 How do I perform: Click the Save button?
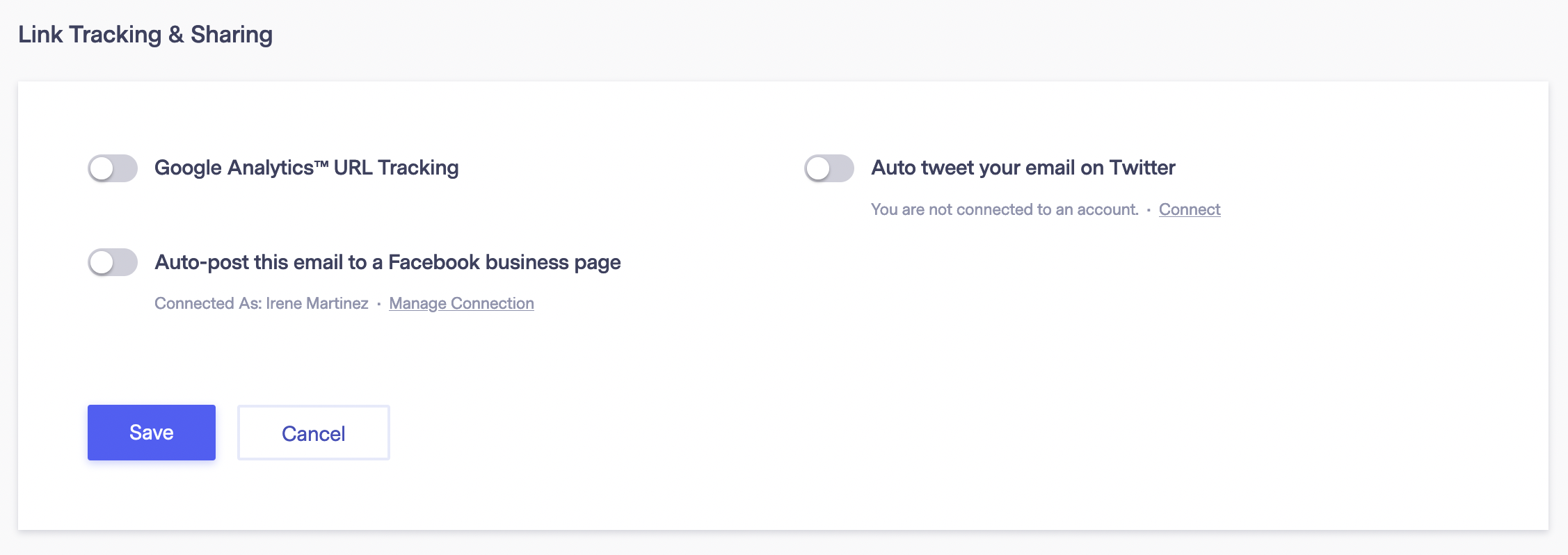click(x=152, y=433)
